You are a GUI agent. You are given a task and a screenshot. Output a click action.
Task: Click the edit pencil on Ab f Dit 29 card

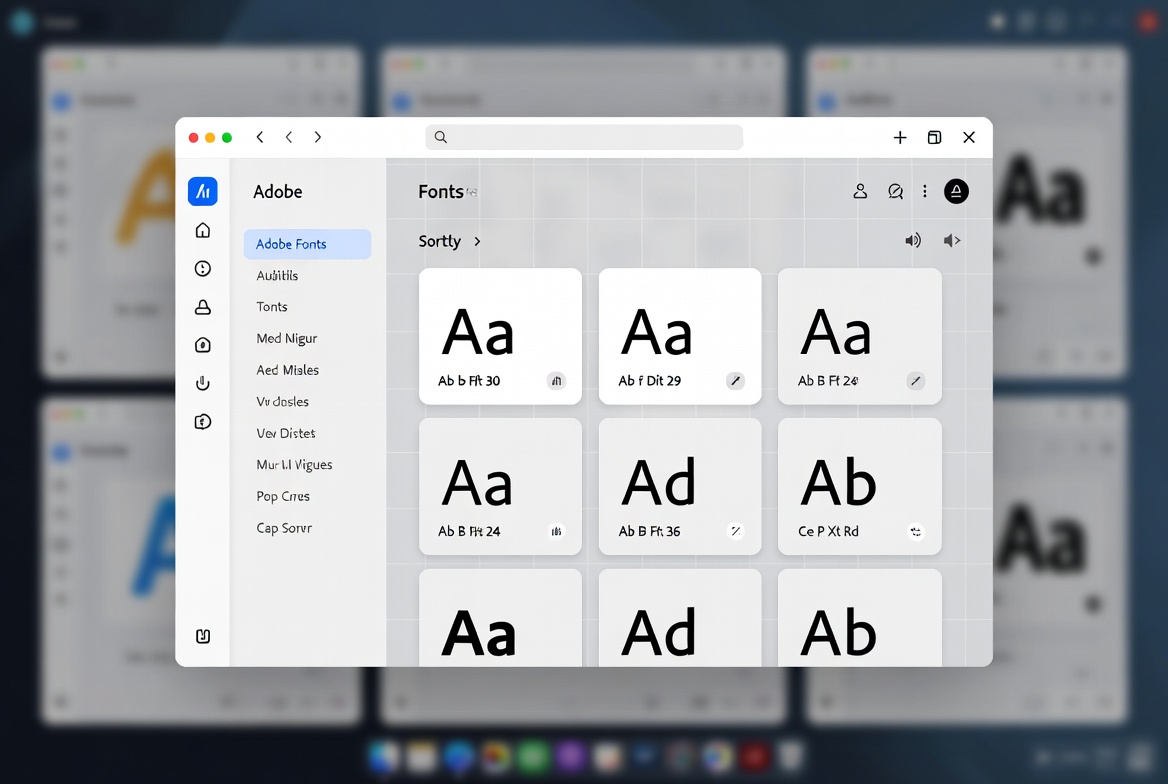click(x=735, y=381)
